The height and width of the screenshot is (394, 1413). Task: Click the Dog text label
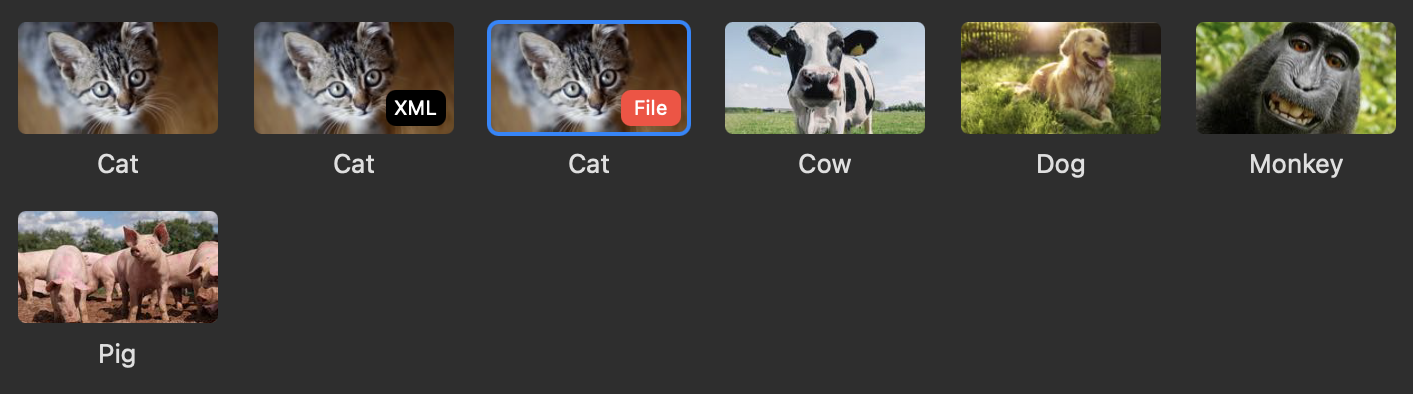pos(1061,164)
